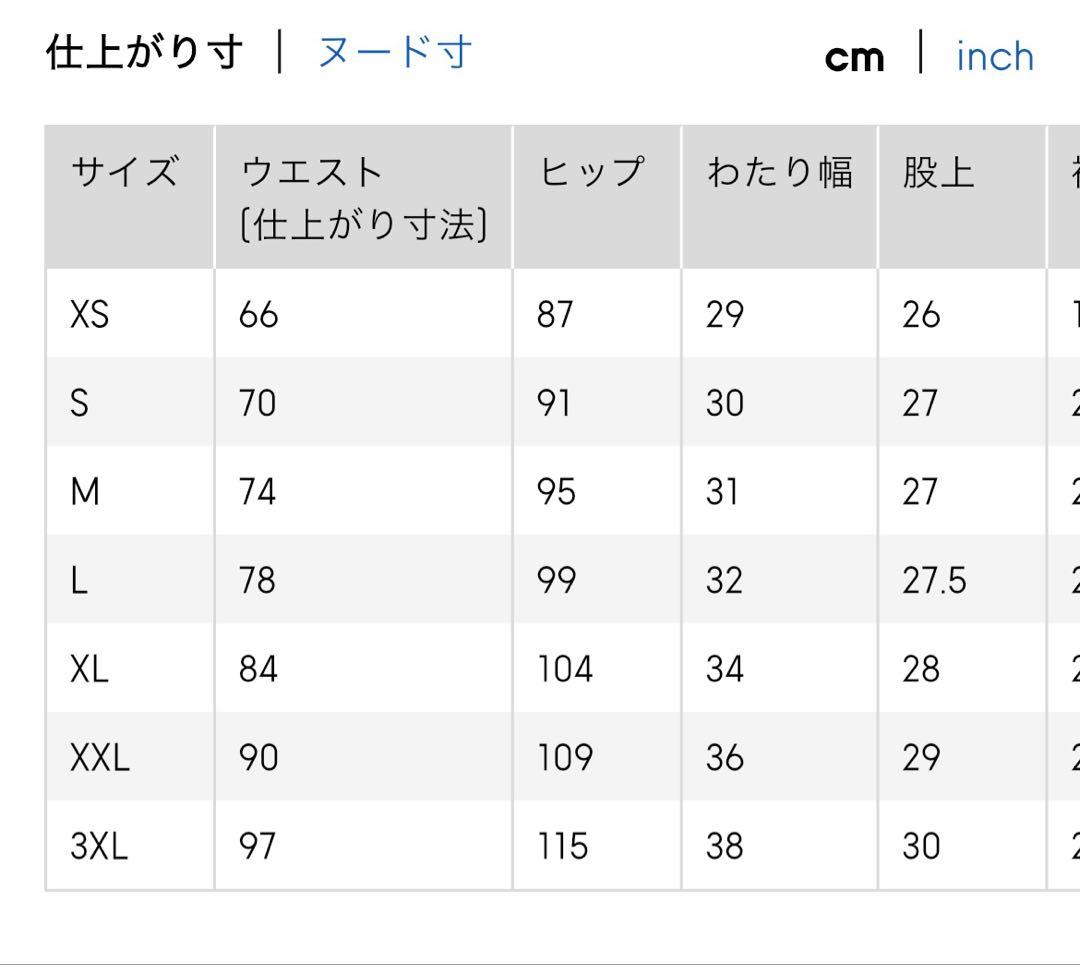This screenshot has height=965, width=1080.
Task: Click thigh width value 38 for 3XL
Action: tap(724, 847)
